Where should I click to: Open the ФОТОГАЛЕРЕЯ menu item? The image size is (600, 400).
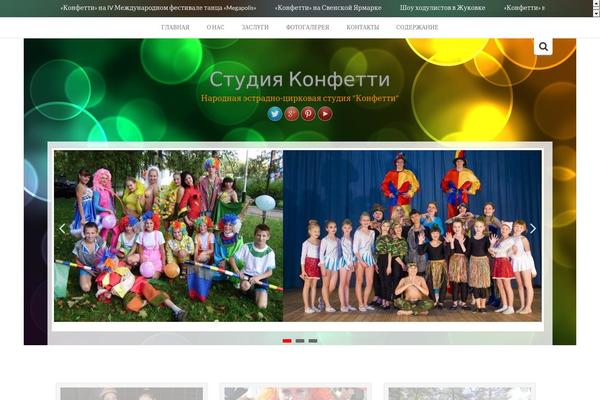click(x=308, y=27)
